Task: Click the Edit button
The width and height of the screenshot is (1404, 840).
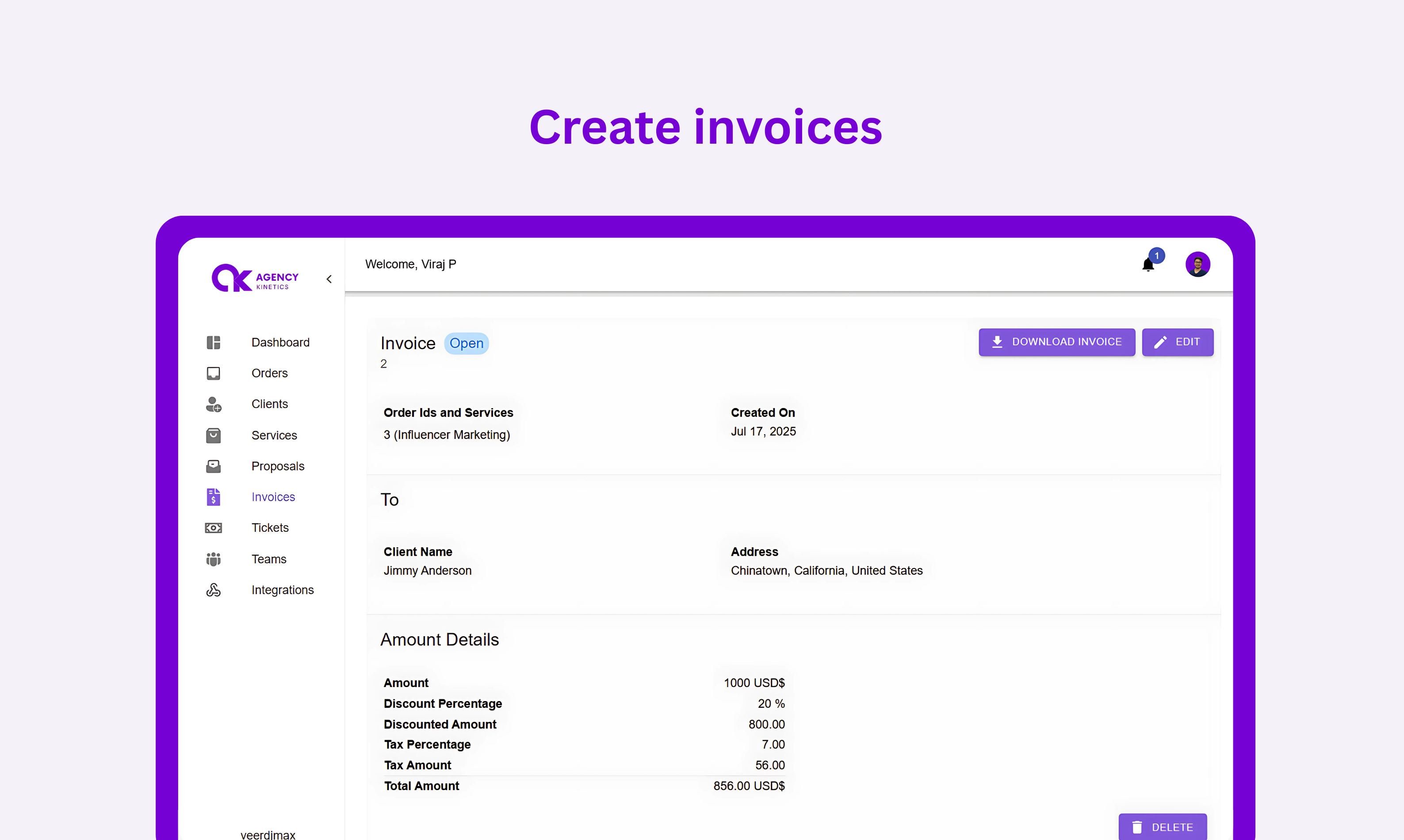Action: (1178, 342)
